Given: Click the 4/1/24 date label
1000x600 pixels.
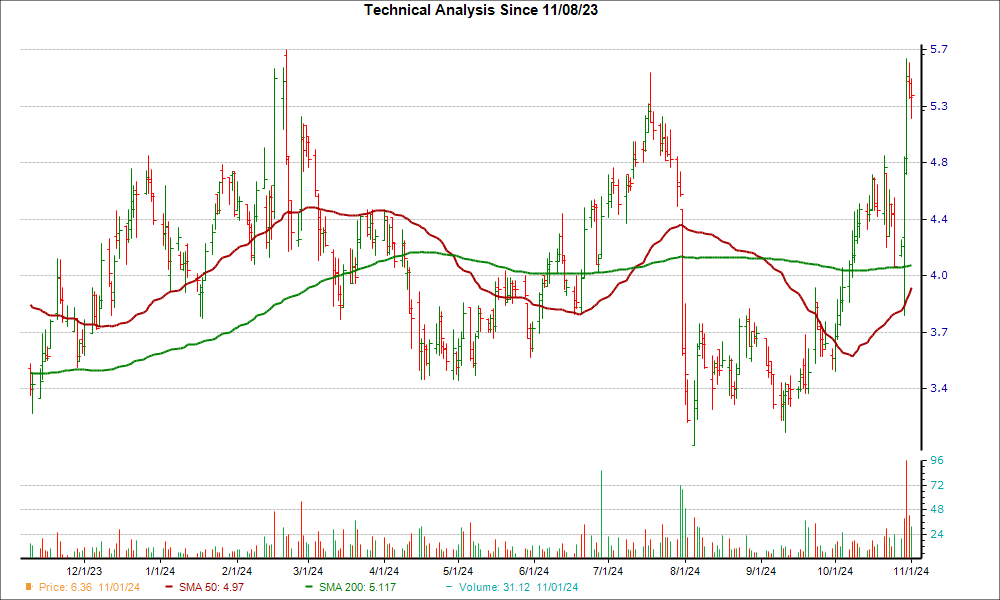Looking at the screenshot, I should pos(383,571).
